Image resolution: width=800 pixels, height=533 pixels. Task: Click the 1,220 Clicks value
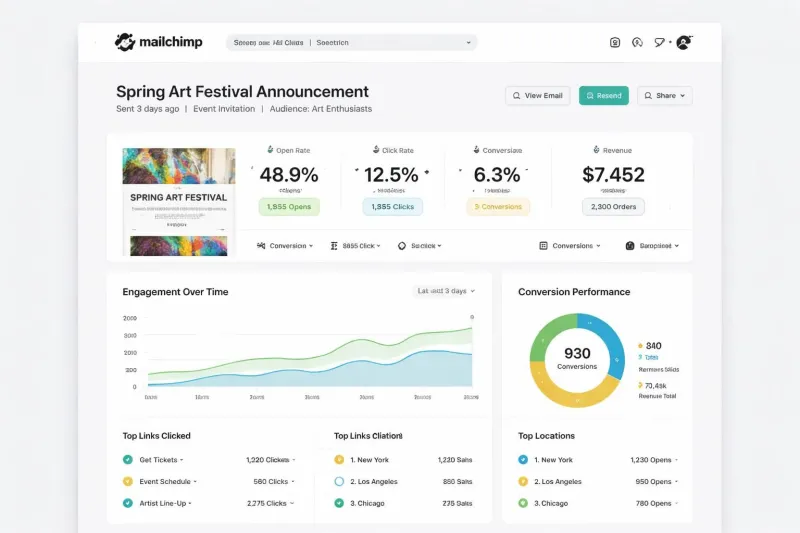(267, 460)
